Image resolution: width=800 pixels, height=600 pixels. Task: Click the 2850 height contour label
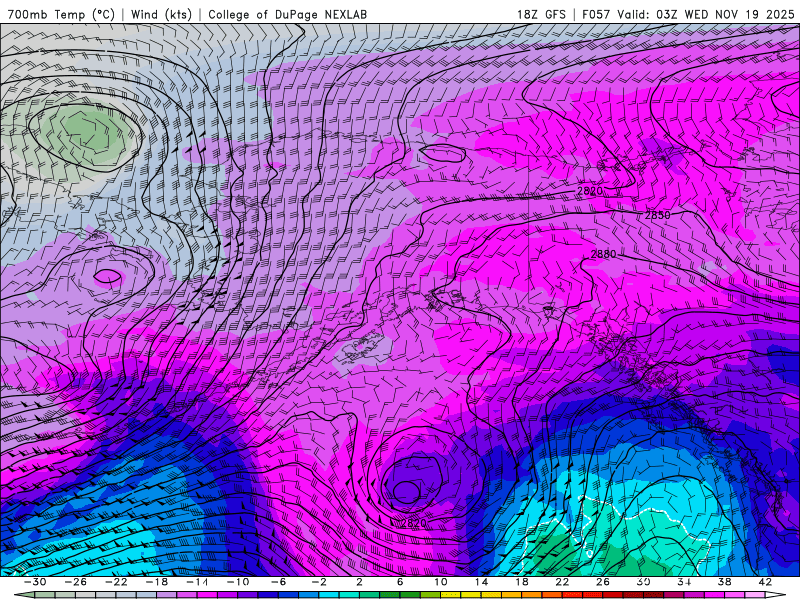click(657, 215)
